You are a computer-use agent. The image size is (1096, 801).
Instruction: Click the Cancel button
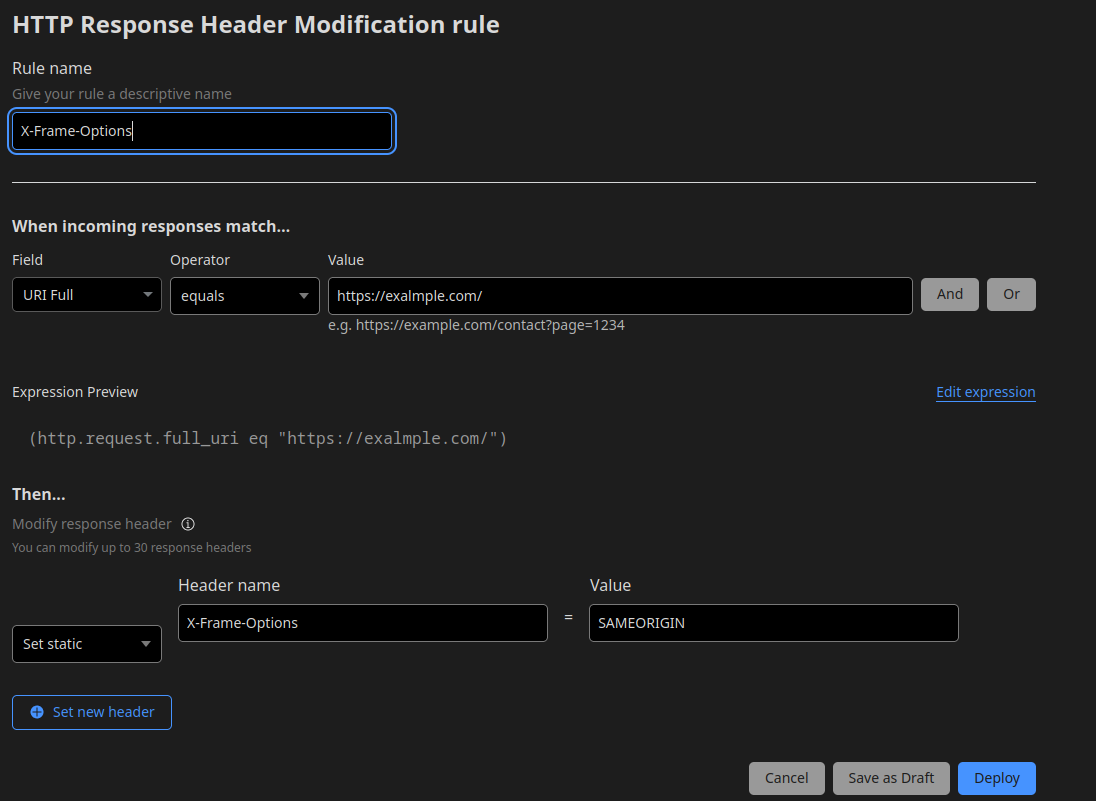point(787,778)
